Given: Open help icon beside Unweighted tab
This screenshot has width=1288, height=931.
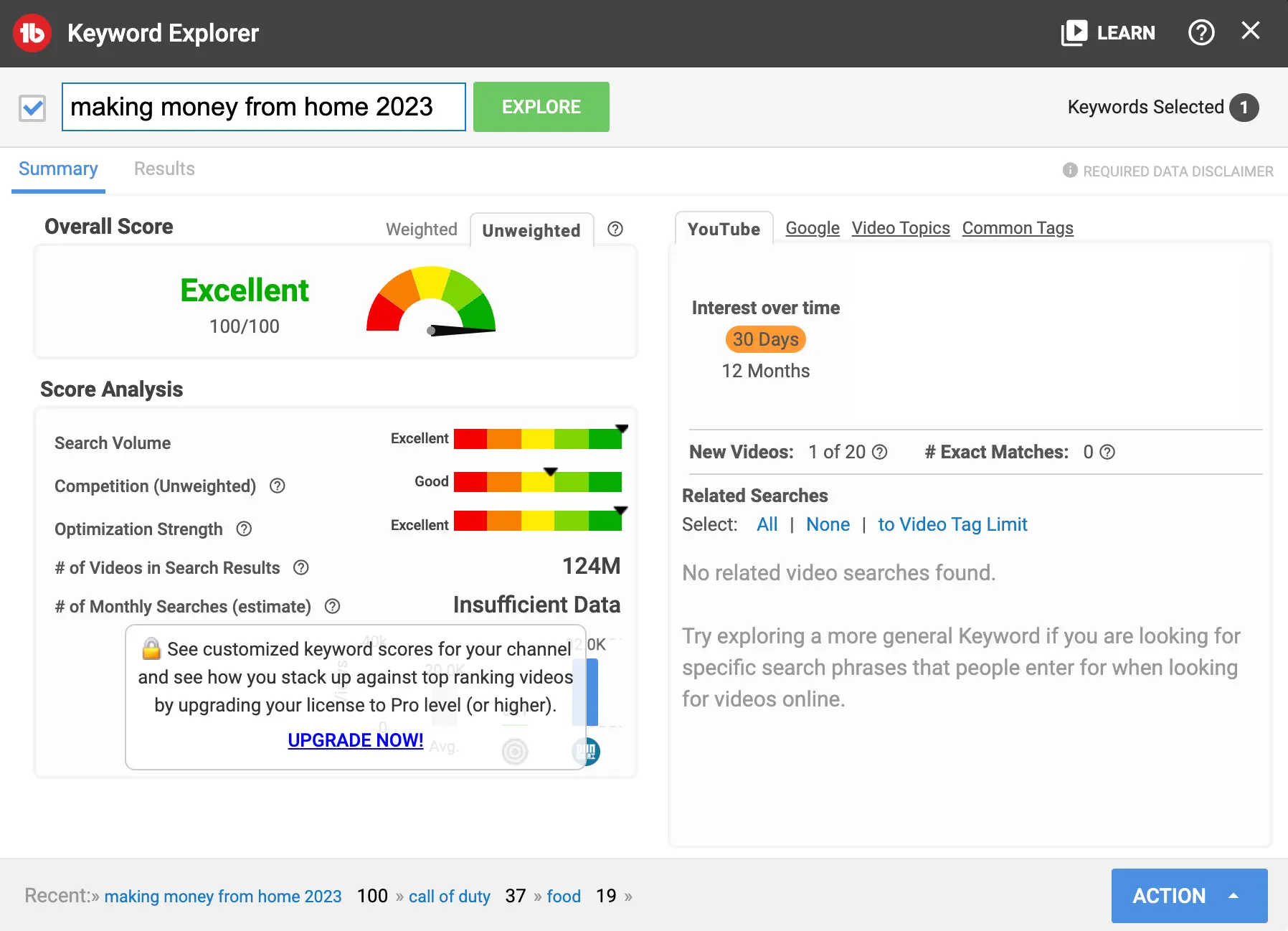Looking at the screenshot, I should [615, 229].
